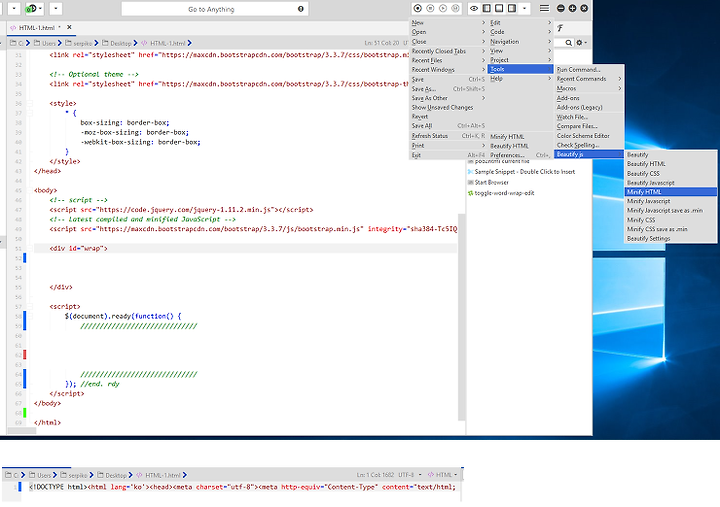This screenshot has width=720, height=507.
Task: Click the play last macro icon
Action: click(443, 8)
